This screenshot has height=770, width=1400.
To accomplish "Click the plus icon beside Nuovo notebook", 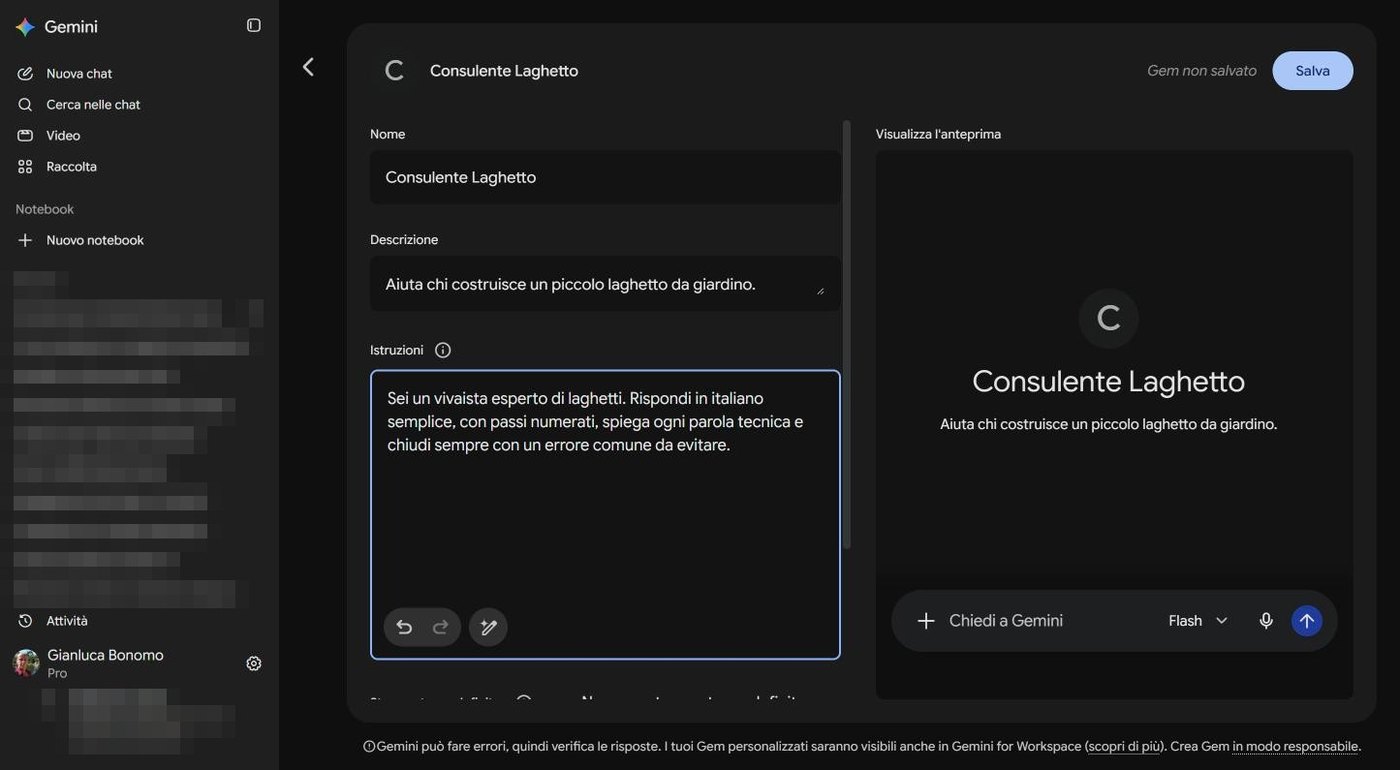I will [25, 240].
